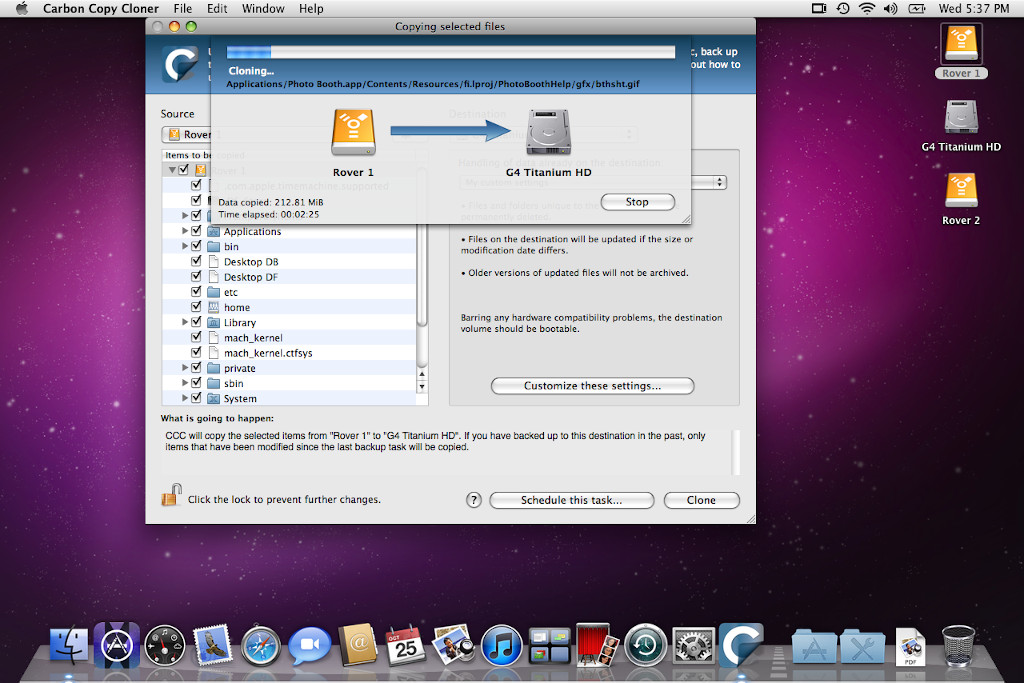Click the Clone button
The image size is (1024, 683).
(701, 500)
